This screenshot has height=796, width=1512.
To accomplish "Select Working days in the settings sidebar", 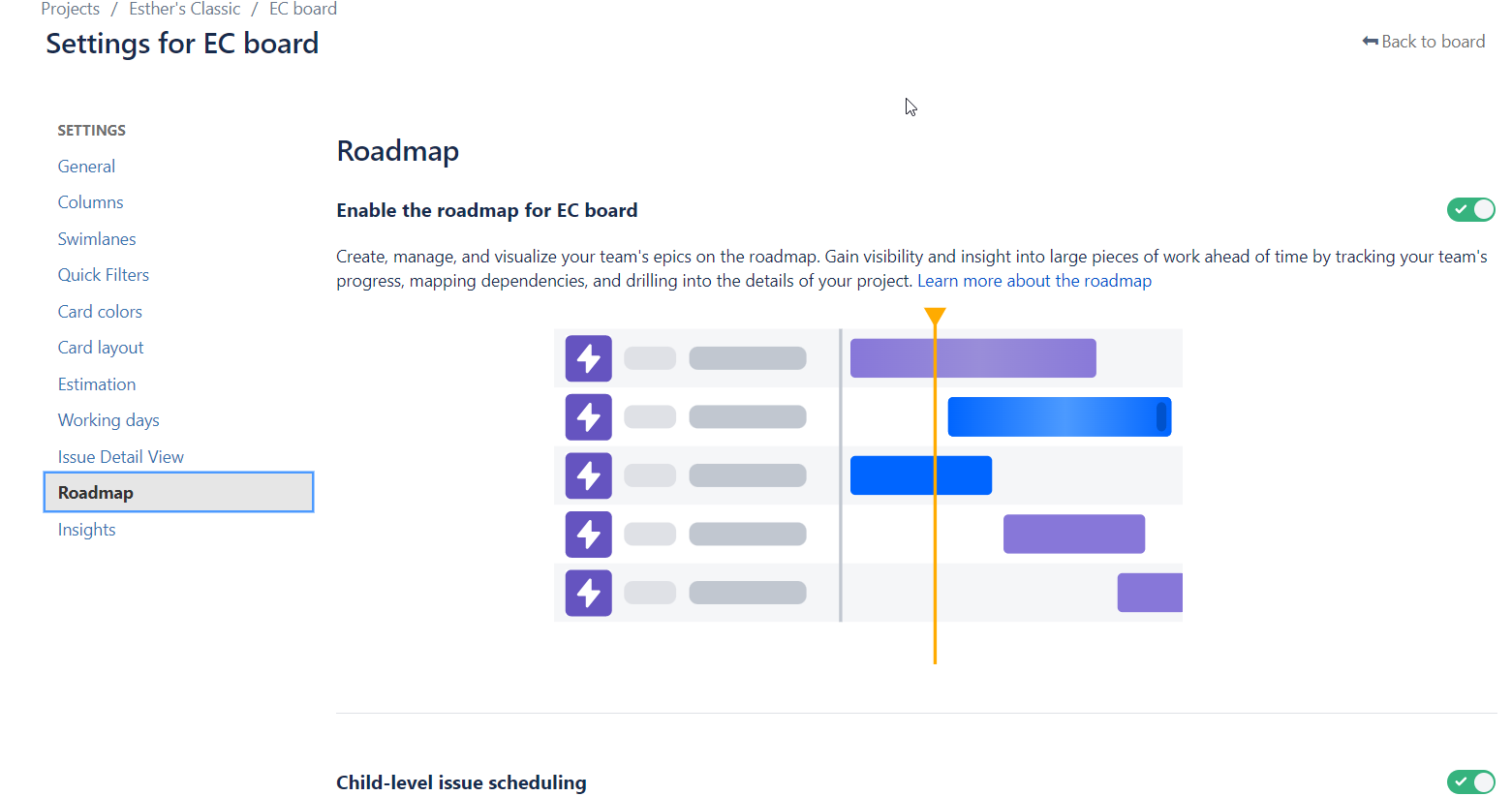I will tap(108, 419).
